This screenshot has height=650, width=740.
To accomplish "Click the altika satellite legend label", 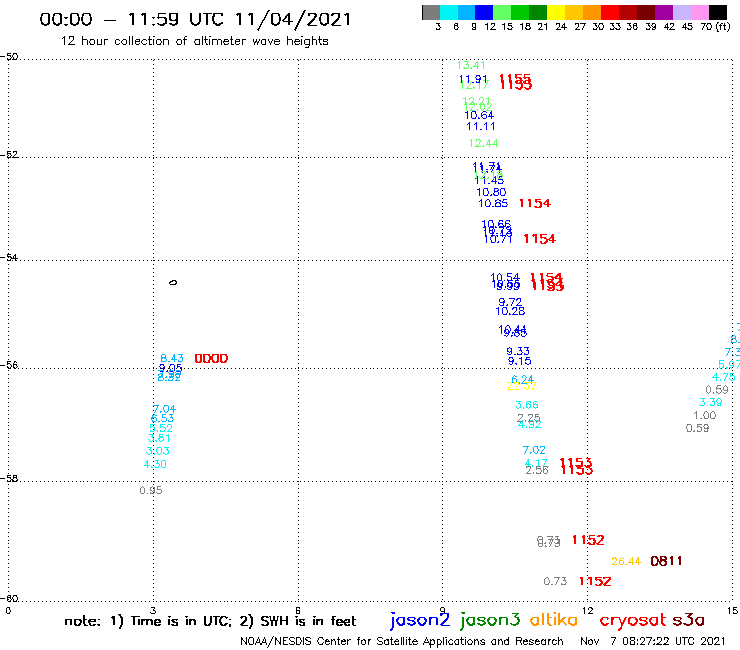I will (x=553, y=620).
